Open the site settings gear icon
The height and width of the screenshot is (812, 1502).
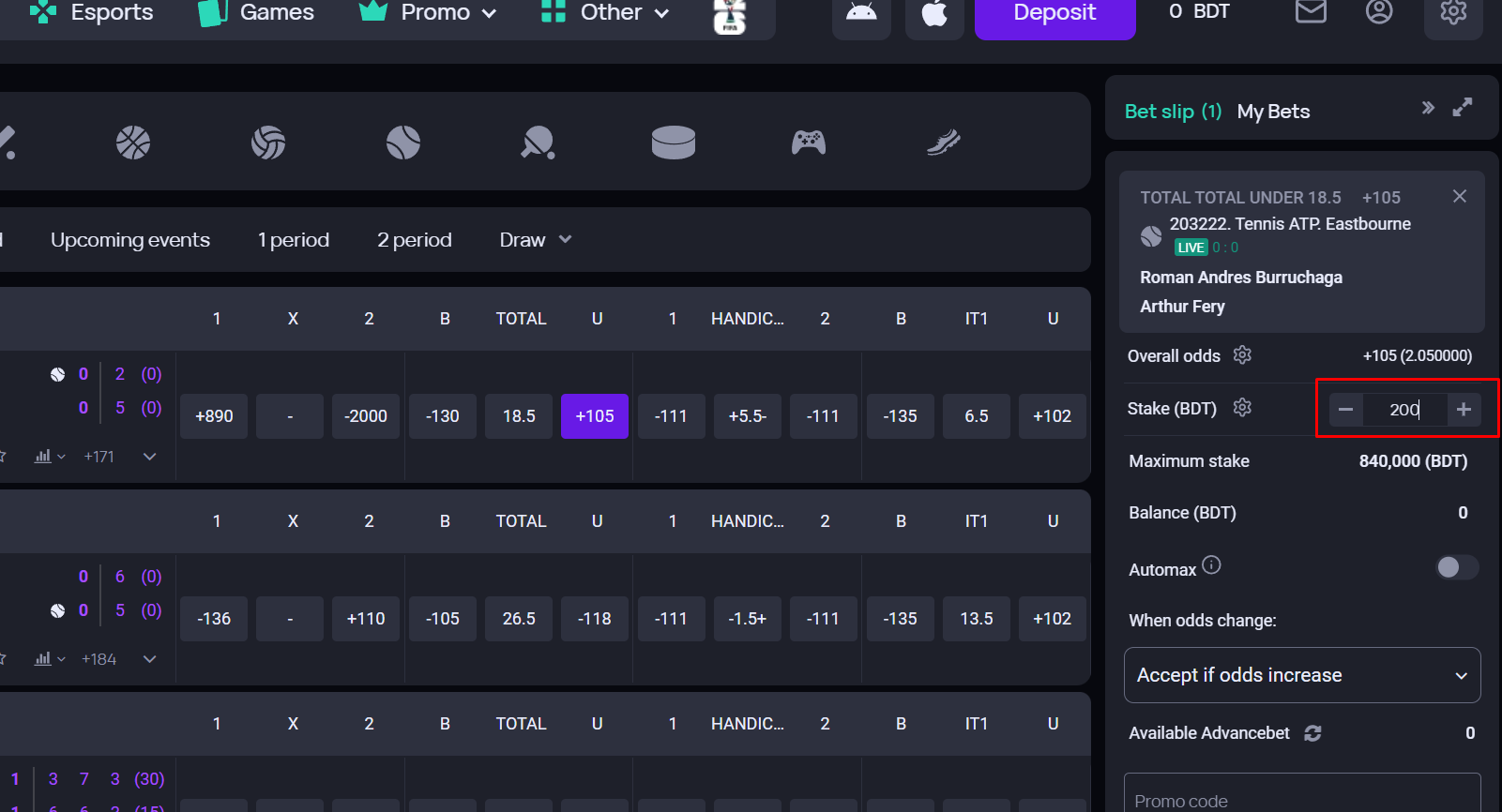pyautogui.click(x=1453, y=14)
